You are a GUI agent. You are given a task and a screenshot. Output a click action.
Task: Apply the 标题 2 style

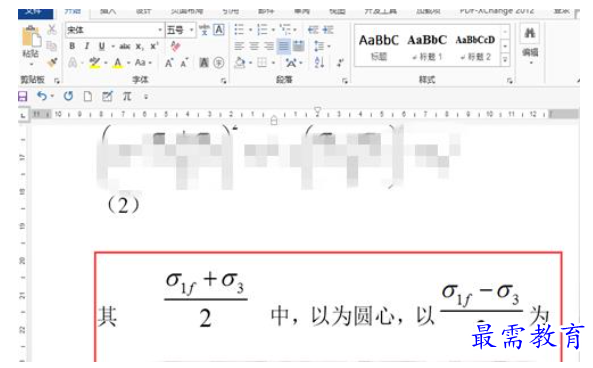click(475, 47)
